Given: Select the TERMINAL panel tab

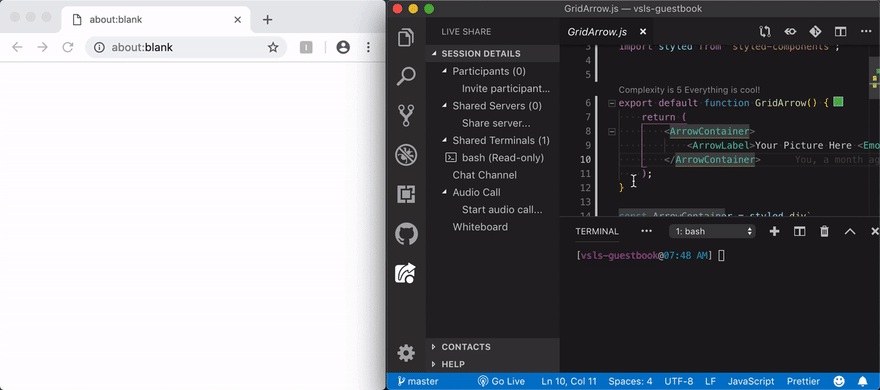Looking at the screenshot, I should click(x=597, y=231).
